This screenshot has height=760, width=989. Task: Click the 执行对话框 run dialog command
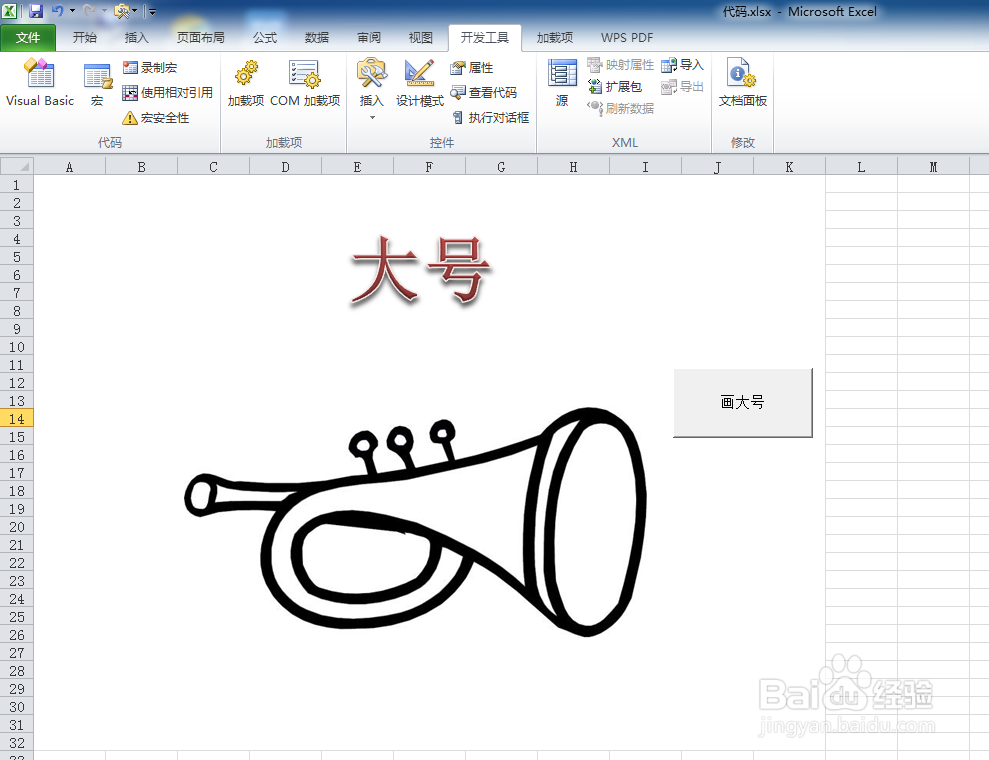point(491,116)
